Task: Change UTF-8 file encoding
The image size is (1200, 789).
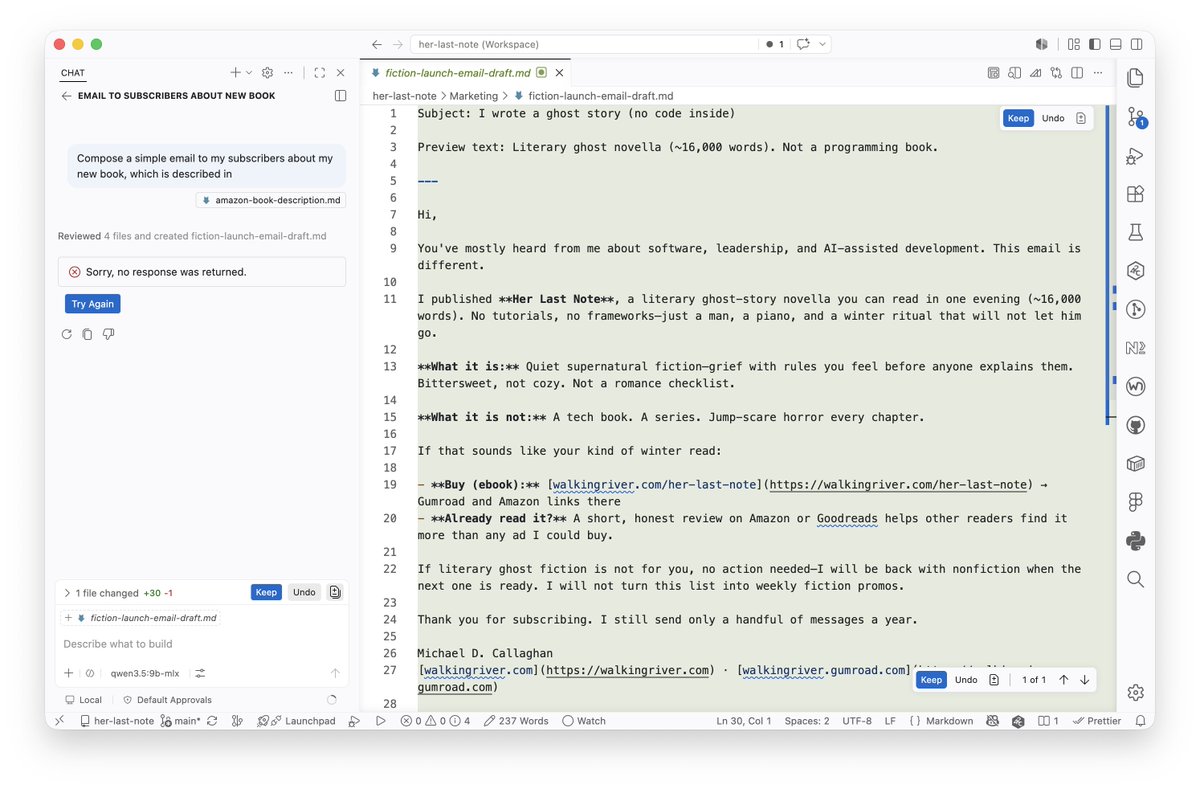Action: click(x=857, y=721)
